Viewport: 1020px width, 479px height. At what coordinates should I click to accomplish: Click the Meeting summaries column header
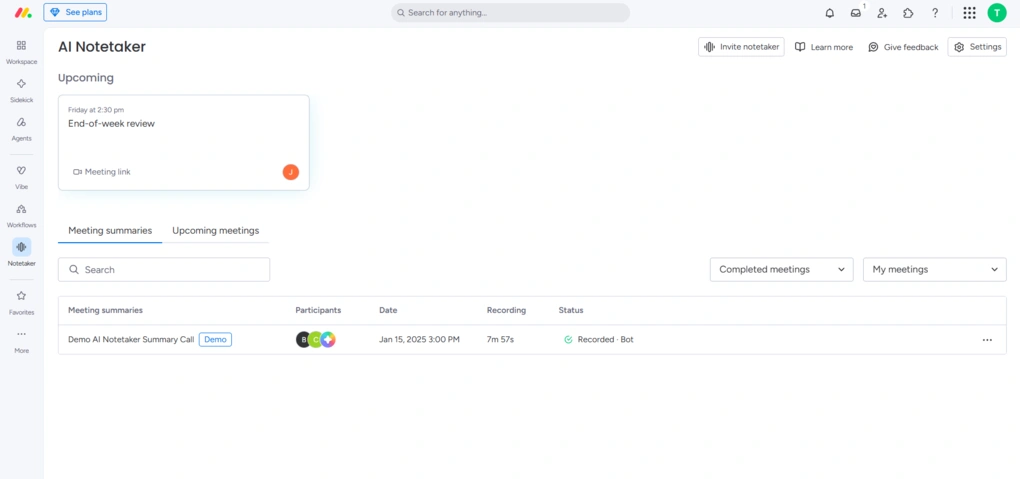coord(105,310)
